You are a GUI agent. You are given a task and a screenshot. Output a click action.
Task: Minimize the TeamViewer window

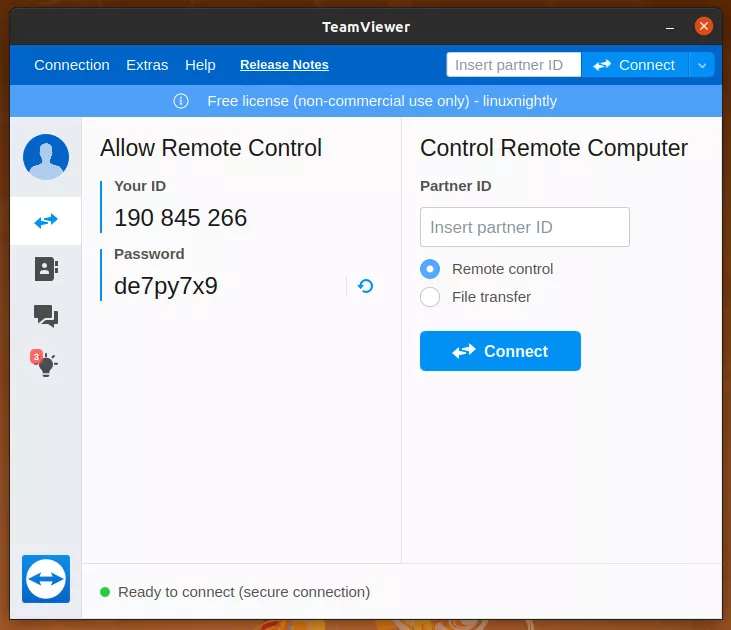(x=670, y=27)
